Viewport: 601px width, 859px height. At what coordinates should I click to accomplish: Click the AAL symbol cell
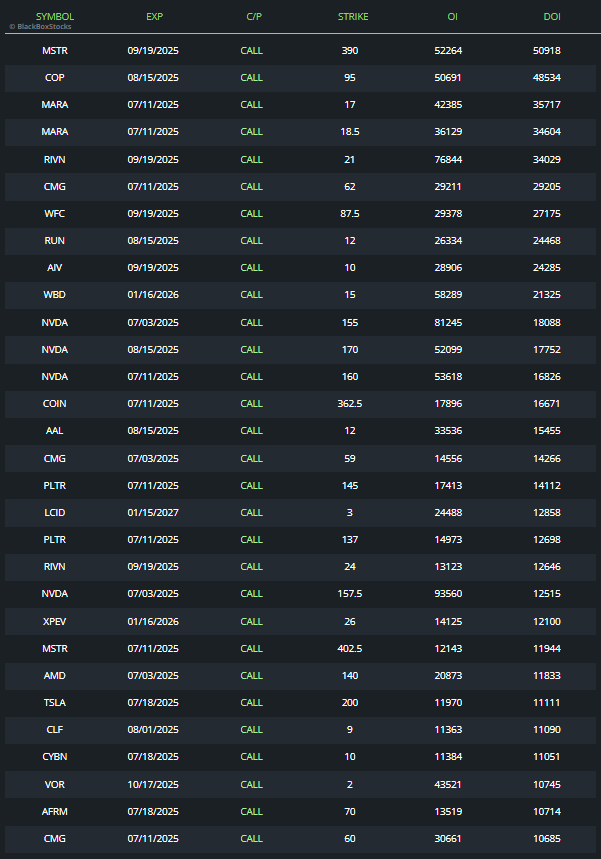(55, 431)
